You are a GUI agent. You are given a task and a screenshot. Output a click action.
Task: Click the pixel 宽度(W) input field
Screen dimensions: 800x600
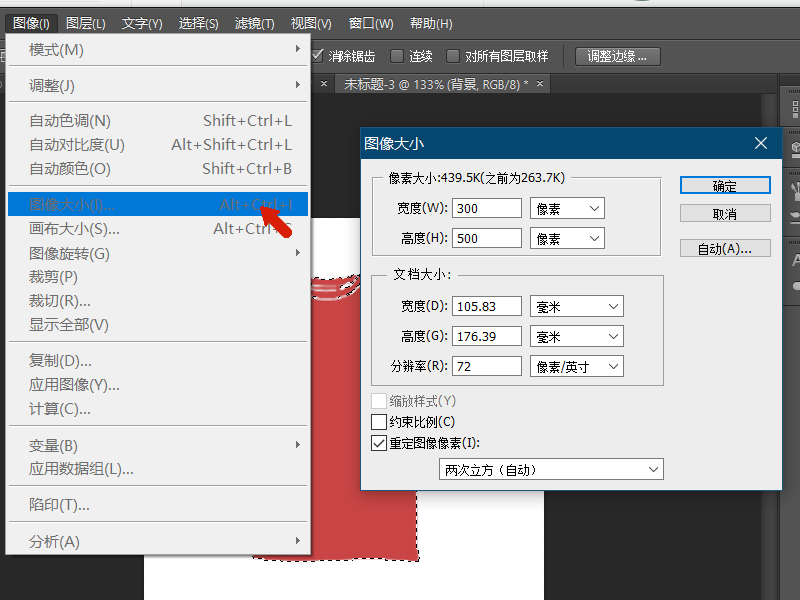pyautogui.click(x=487, y=208)
